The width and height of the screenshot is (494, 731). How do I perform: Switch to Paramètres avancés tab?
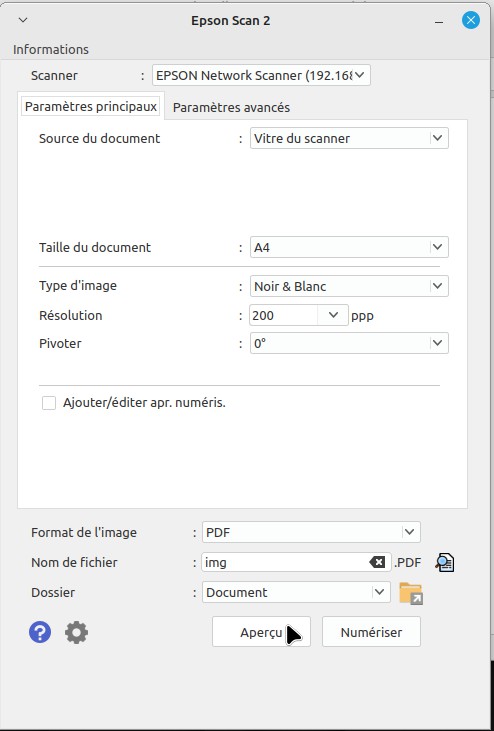tap(231, 108)
